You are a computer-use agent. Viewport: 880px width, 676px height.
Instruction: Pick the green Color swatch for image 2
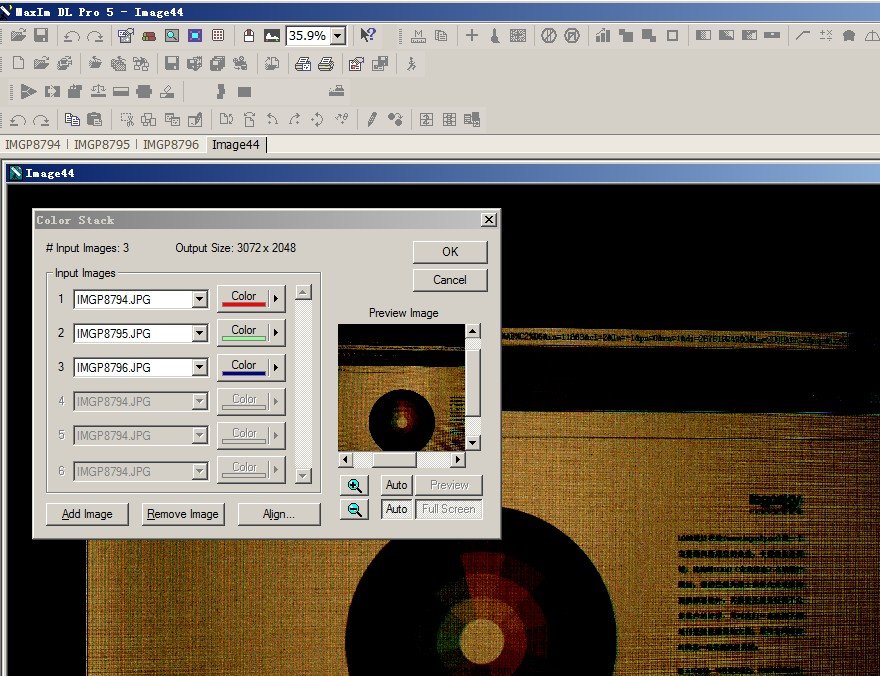(244, 333)
